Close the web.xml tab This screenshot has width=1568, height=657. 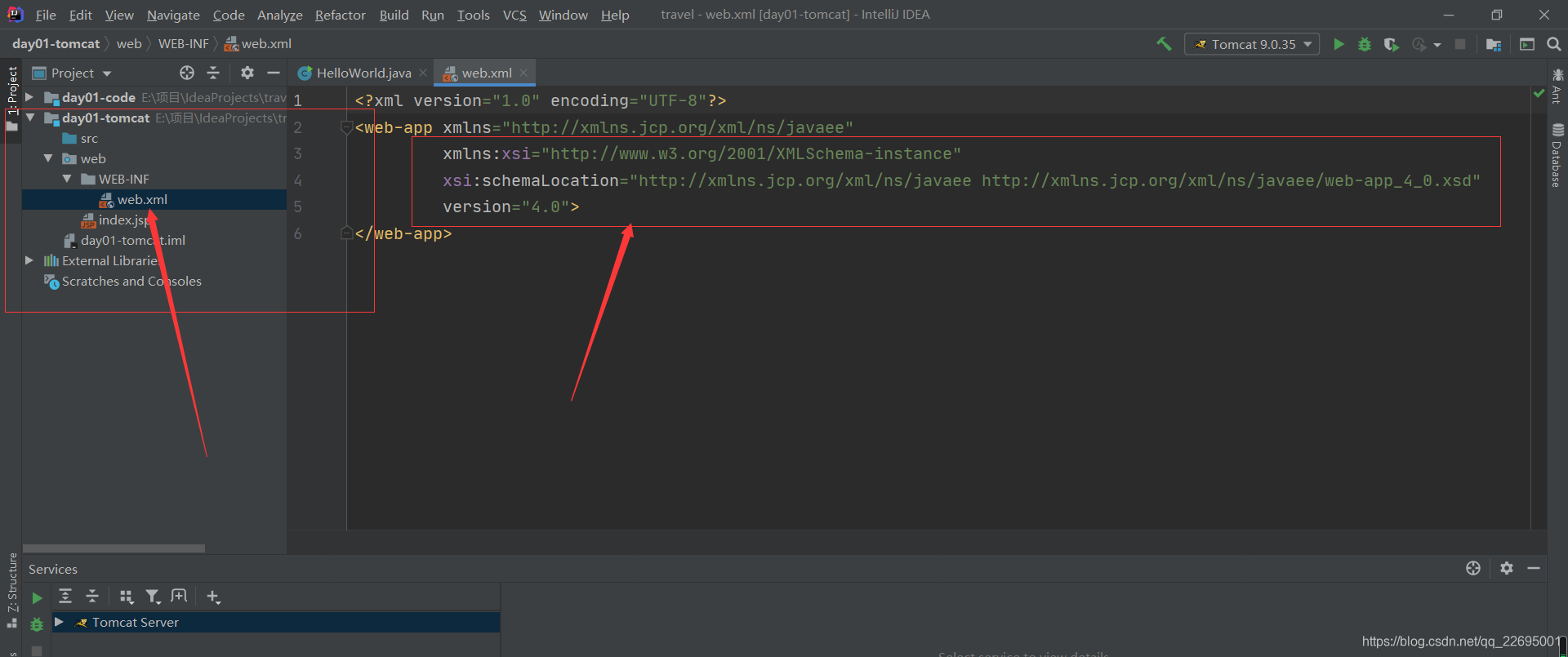point(523,73)
